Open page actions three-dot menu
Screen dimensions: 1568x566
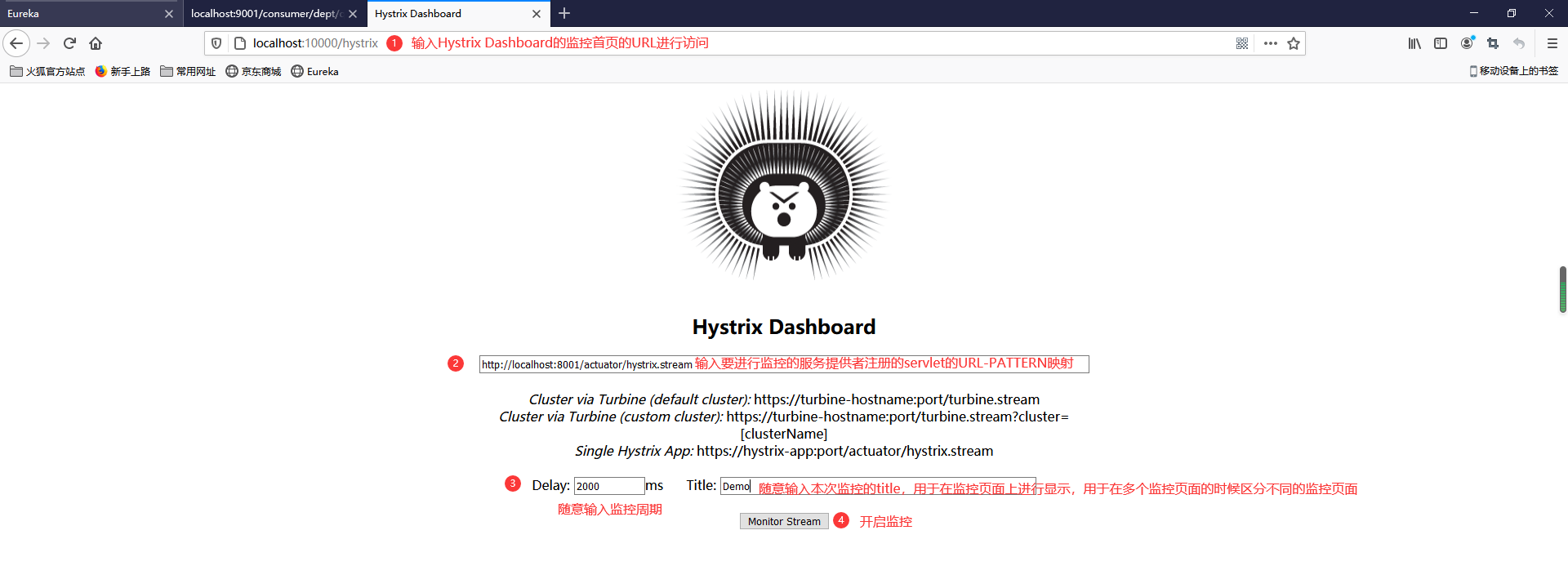click(x=1270, y=43)
